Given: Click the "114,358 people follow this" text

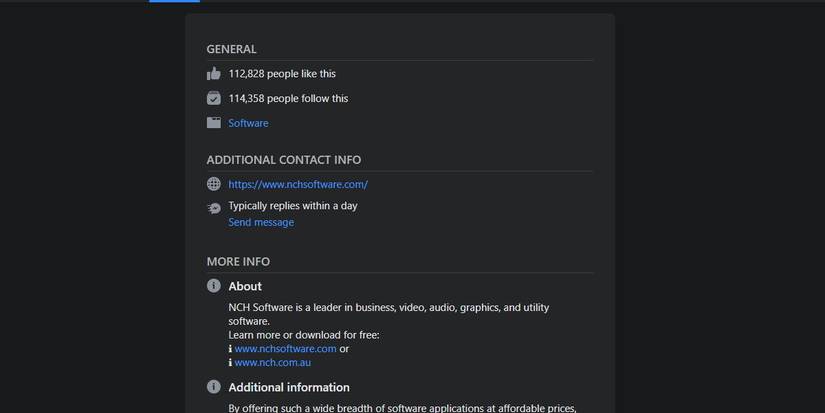Looking at the screenshot, I should click(x=288, y=98).
